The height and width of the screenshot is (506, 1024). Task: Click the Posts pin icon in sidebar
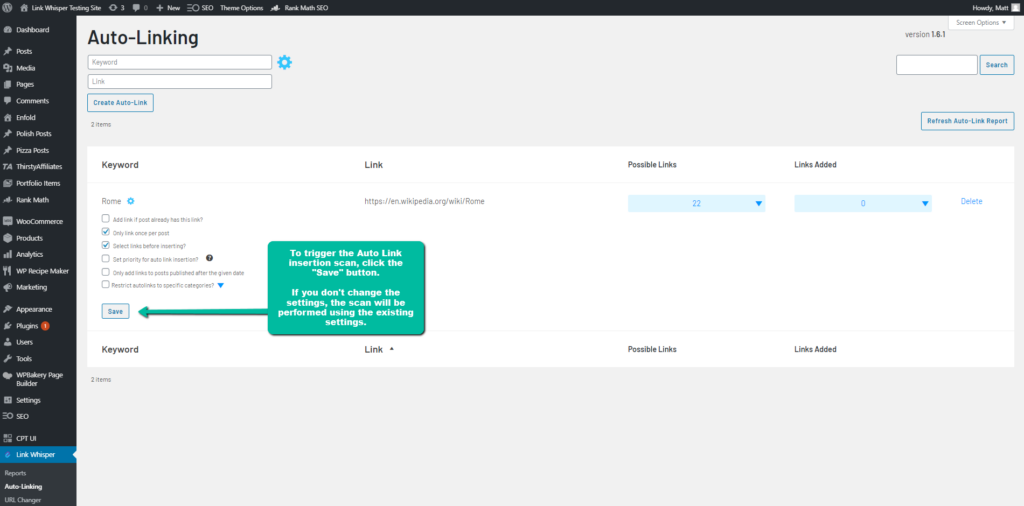click(7, 51)
